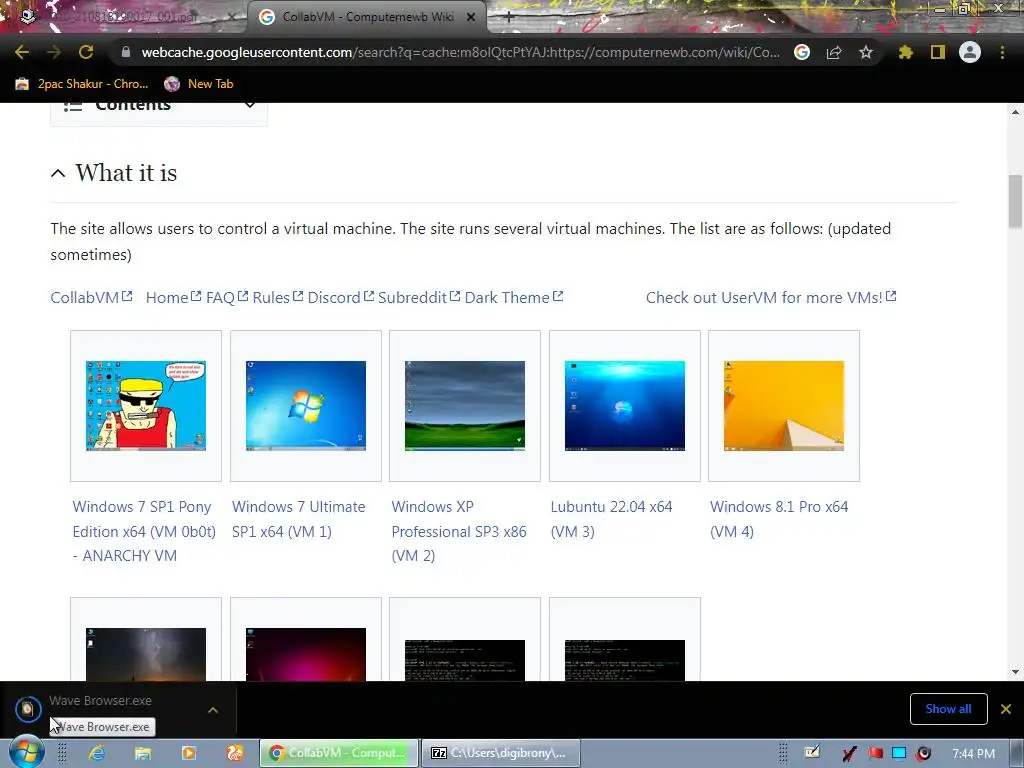
Task: Click the address bar URL field
Action: (x=460, y=52)
